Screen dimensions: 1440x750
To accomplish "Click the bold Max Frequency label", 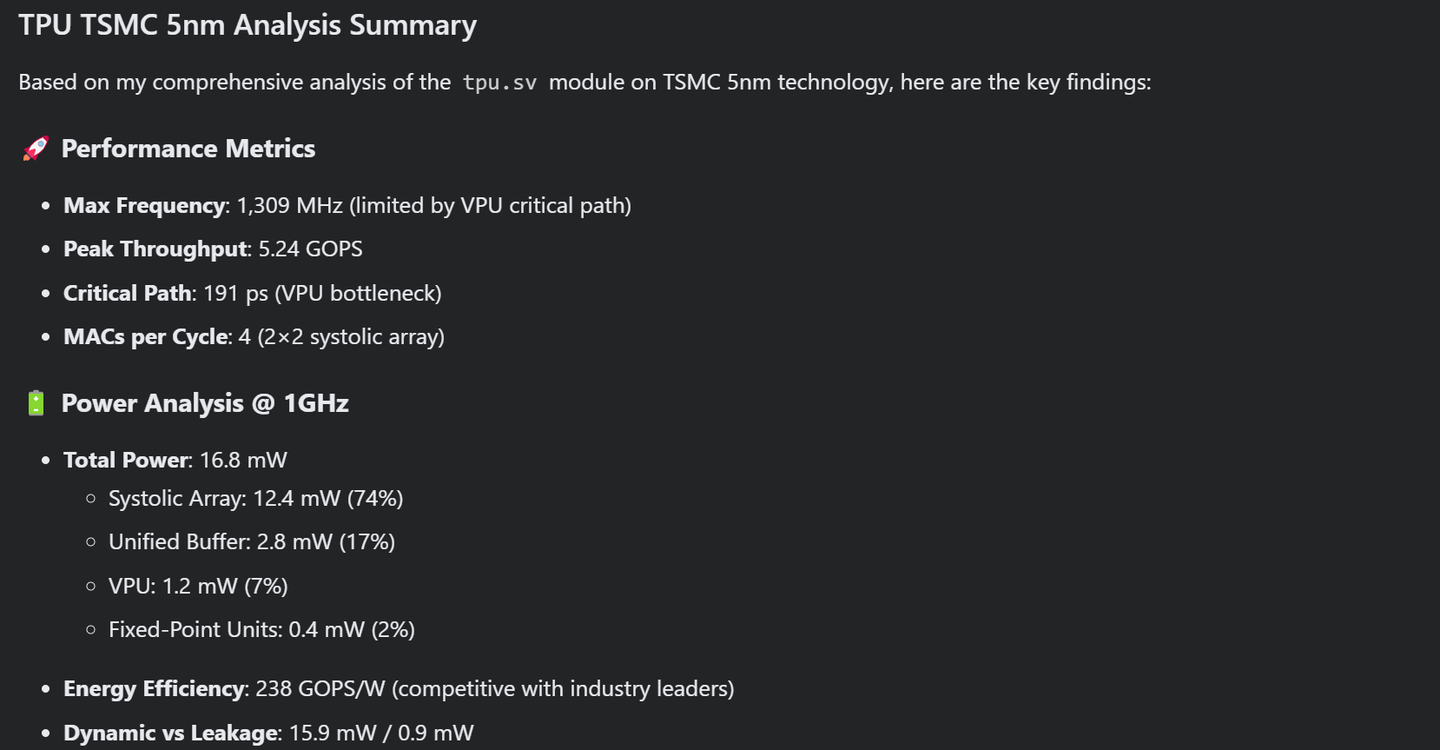I will [144, 206].
